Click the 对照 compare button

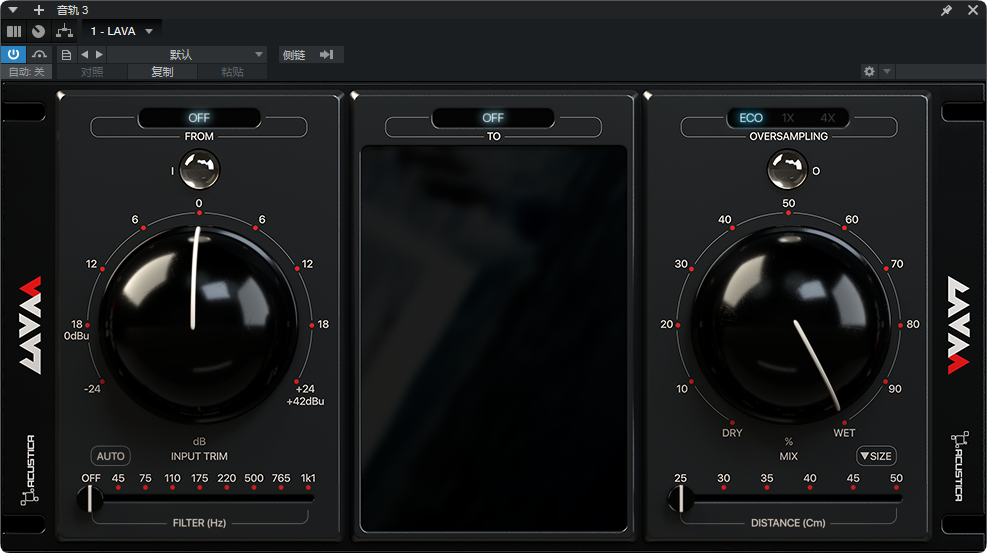coord(92,72)
